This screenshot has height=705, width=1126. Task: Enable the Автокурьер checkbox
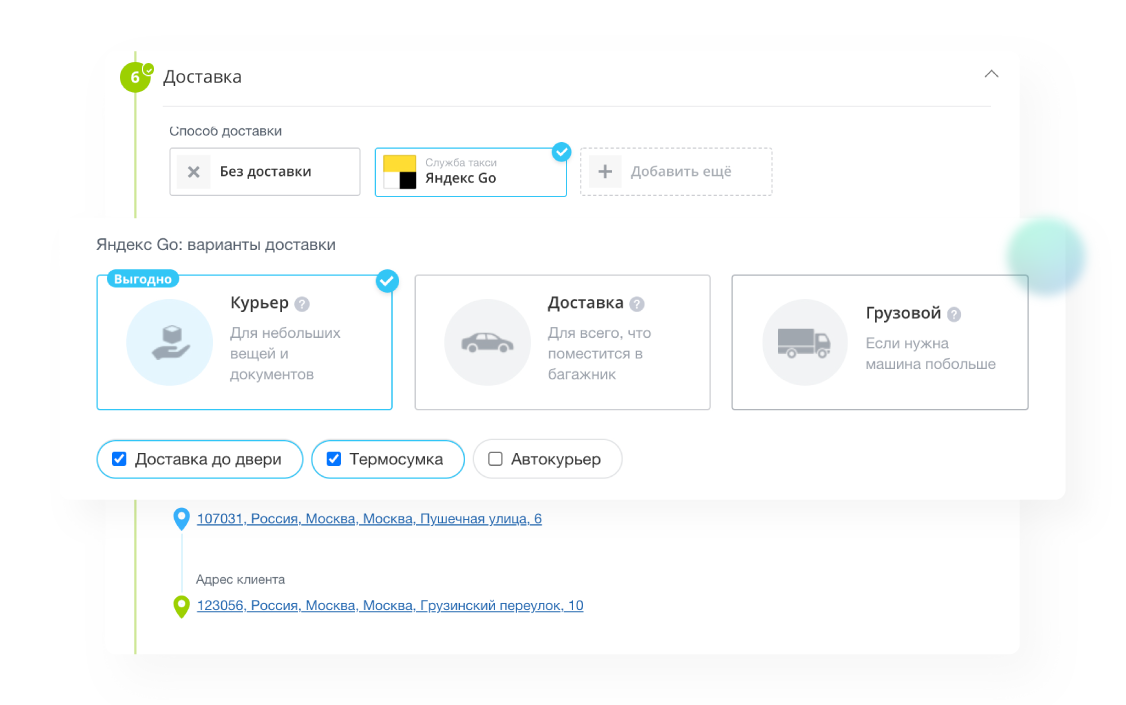495,459
